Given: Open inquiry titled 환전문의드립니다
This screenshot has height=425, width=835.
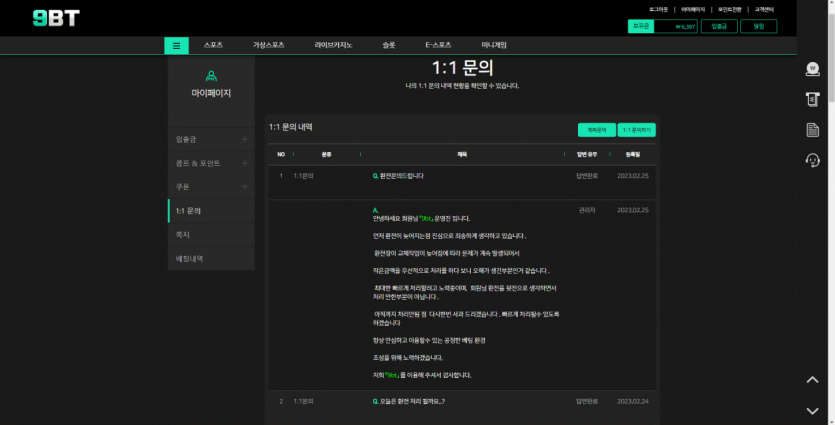Looking at the screenshot, I should [400, 176].
